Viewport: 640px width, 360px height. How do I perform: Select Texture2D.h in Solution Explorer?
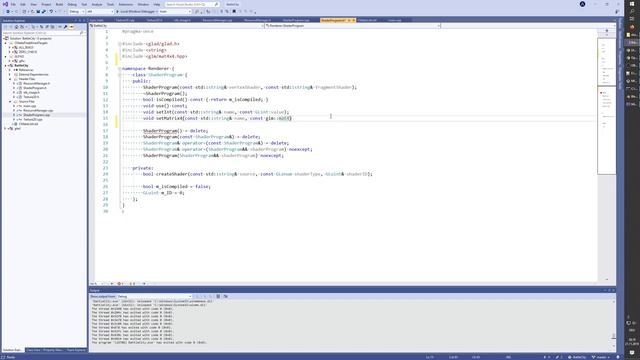click(x=31, y=97)
